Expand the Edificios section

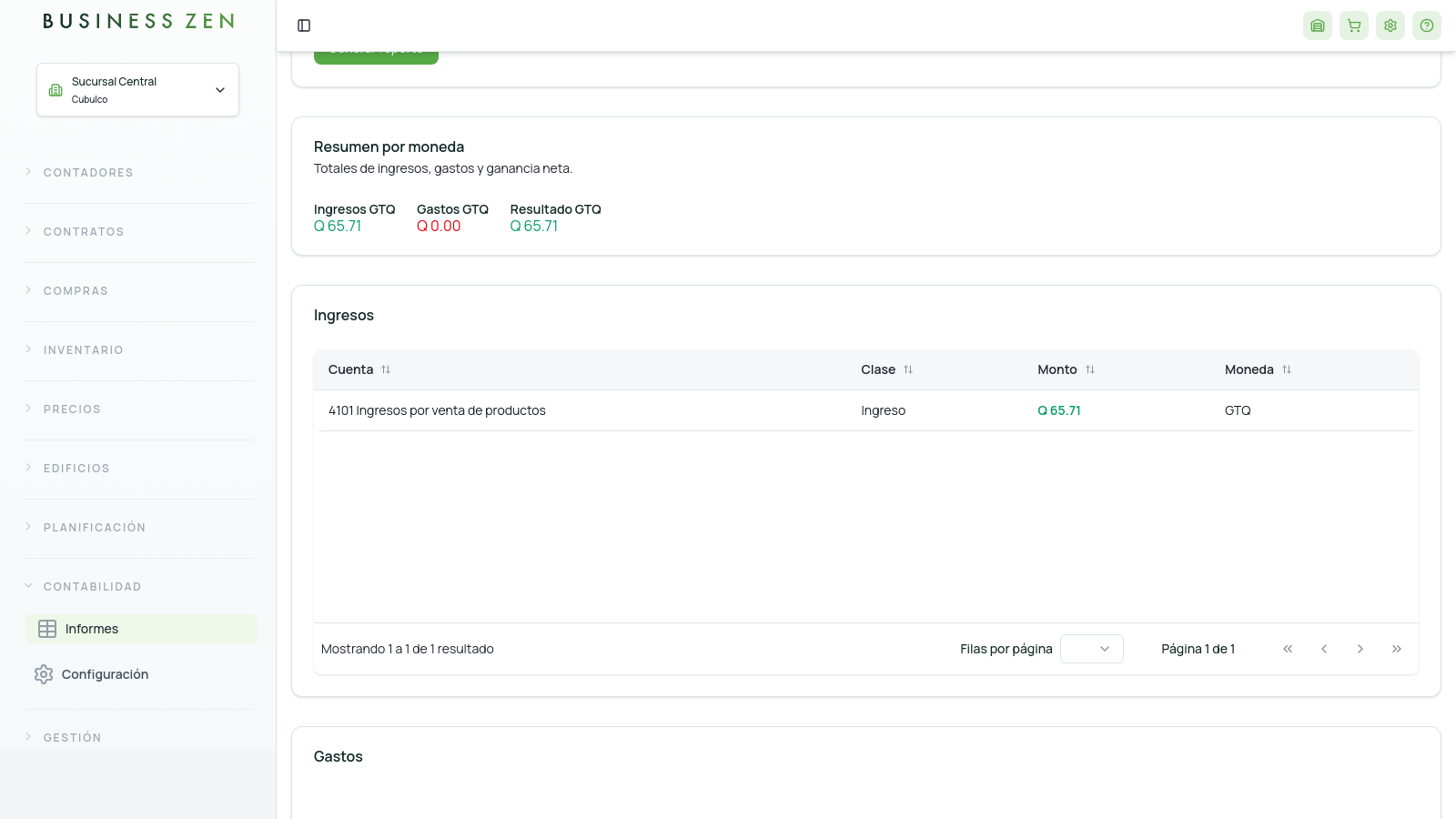coord(137,469)
